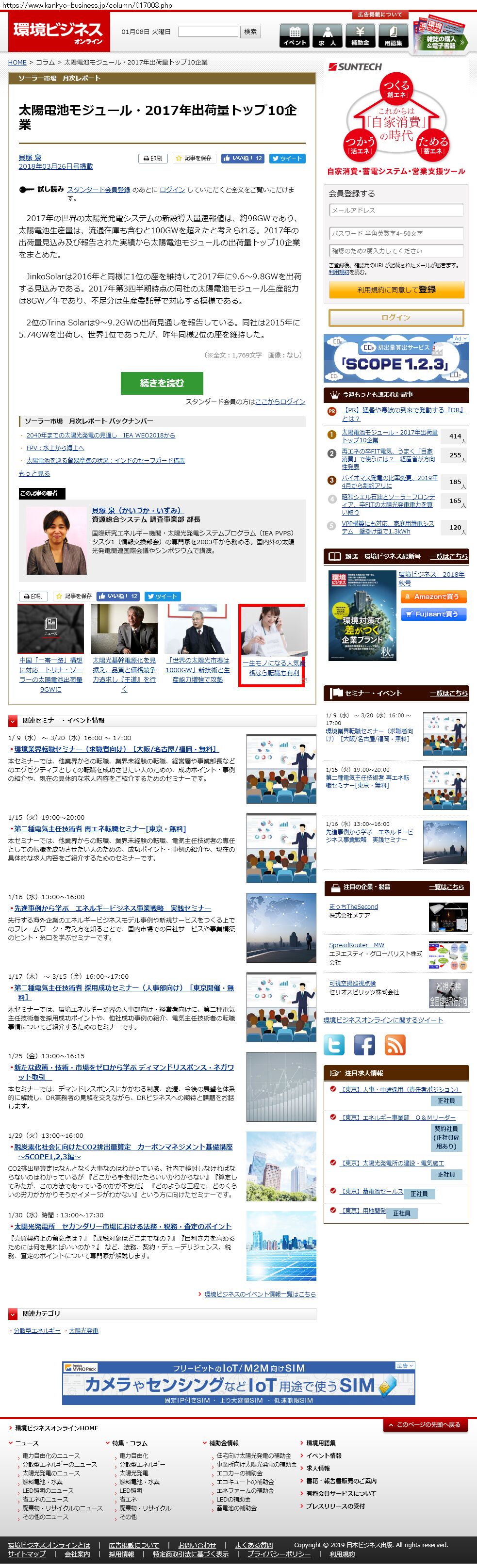The width and height of the screenshot is (477, 1568).
Task: Click the 環境ビジネスオンライン site logo
Action: (x=59, y=32)
